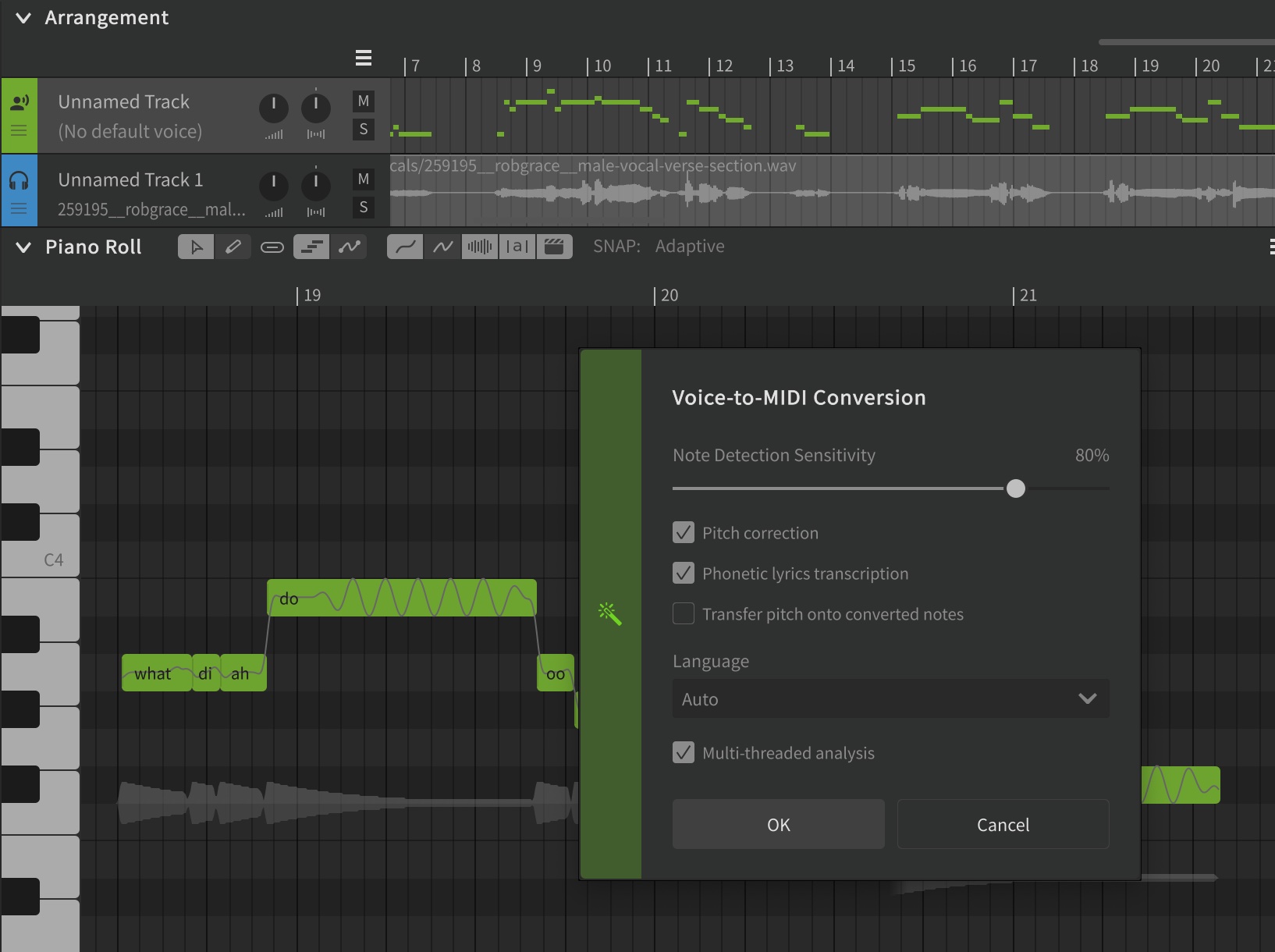Click the clapperboard icon in Piano Roll toolbar
Viewport: 1275px width, 952px height.
point(554,247)
